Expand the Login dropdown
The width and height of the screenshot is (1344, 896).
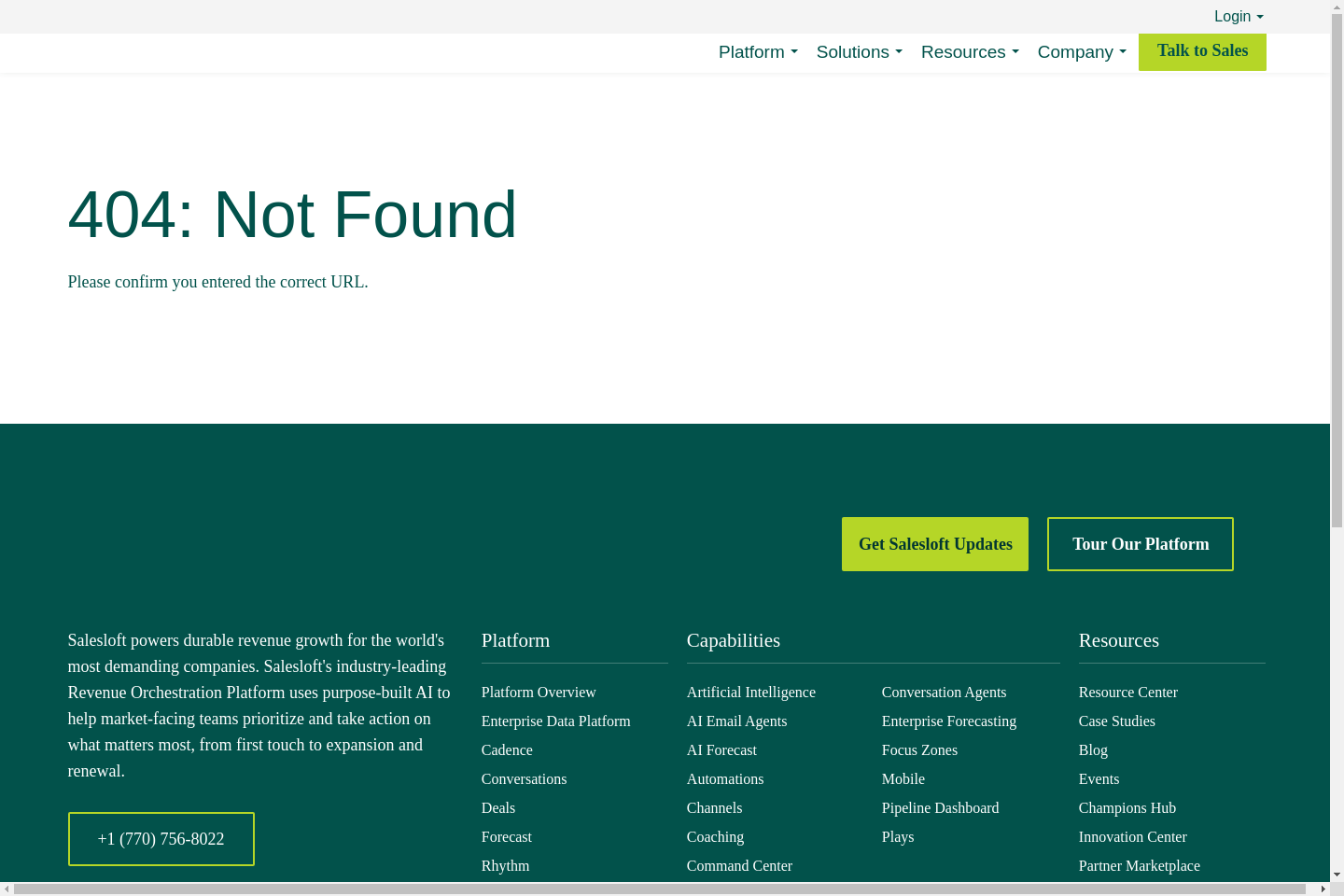pyautogui.click(x=1238, y=17)
